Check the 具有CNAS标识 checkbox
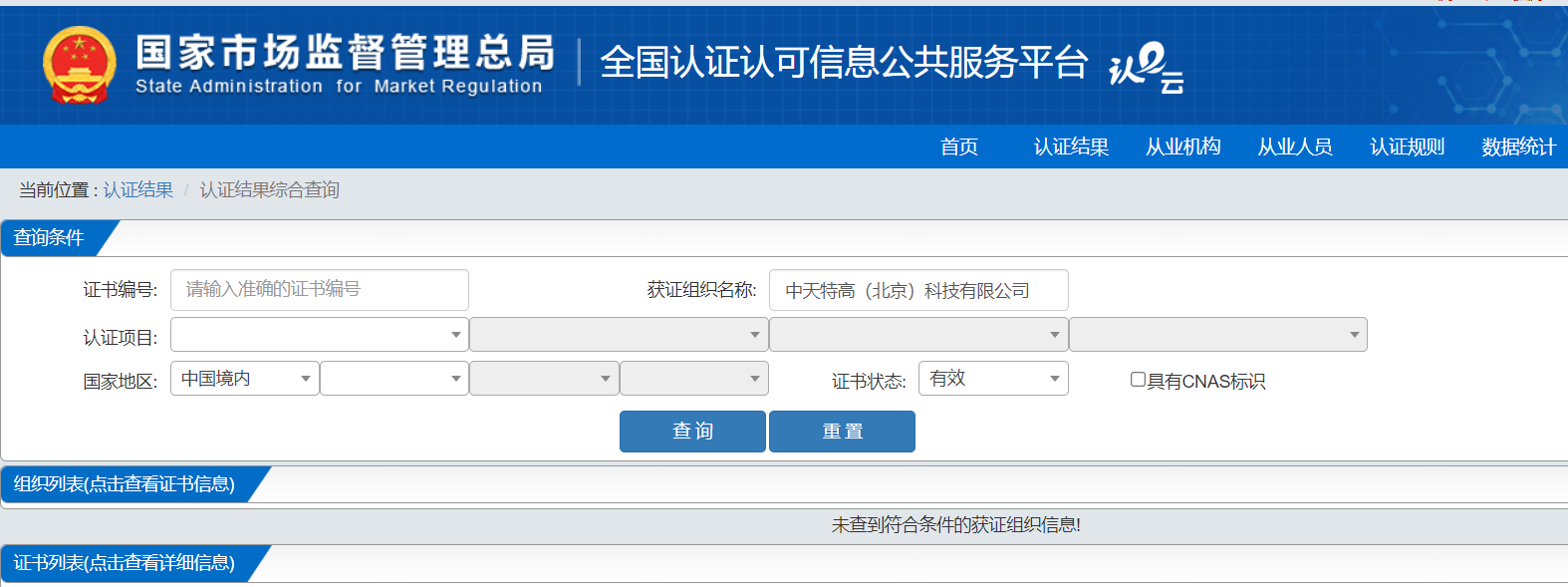 point(1138,380)
